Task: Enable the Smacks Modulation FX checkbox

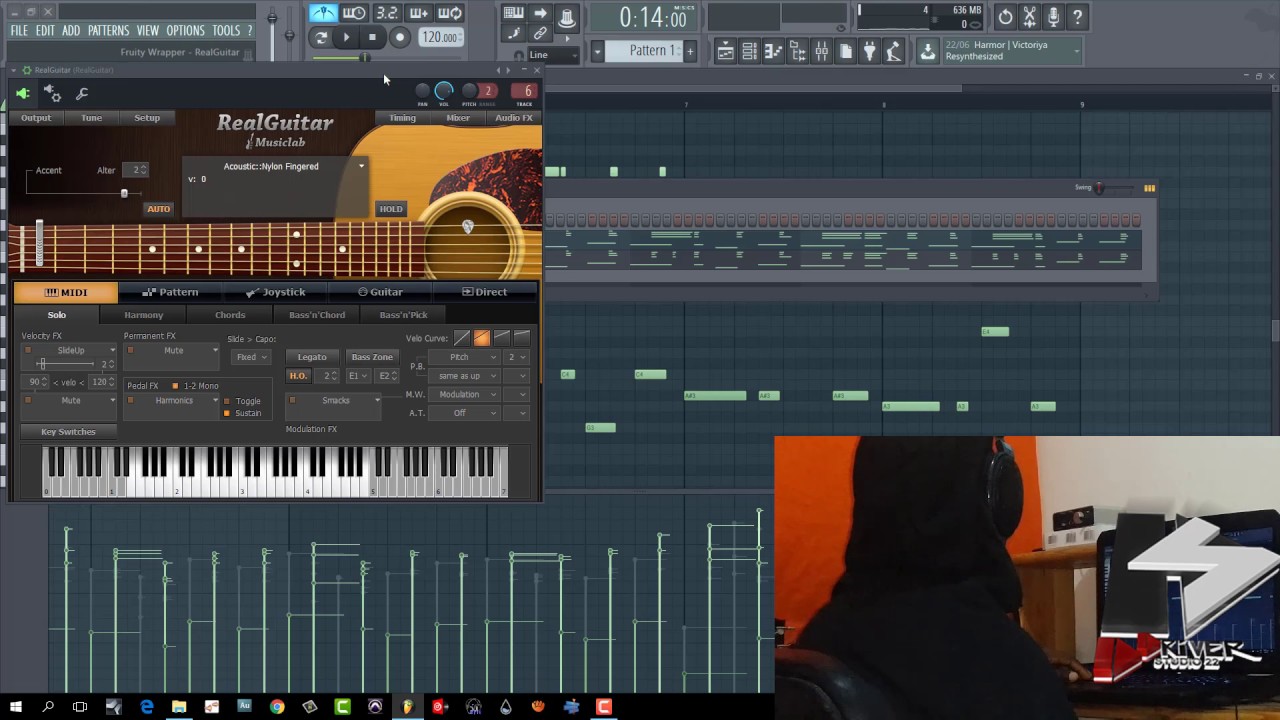Action: (x=292, y=401)
